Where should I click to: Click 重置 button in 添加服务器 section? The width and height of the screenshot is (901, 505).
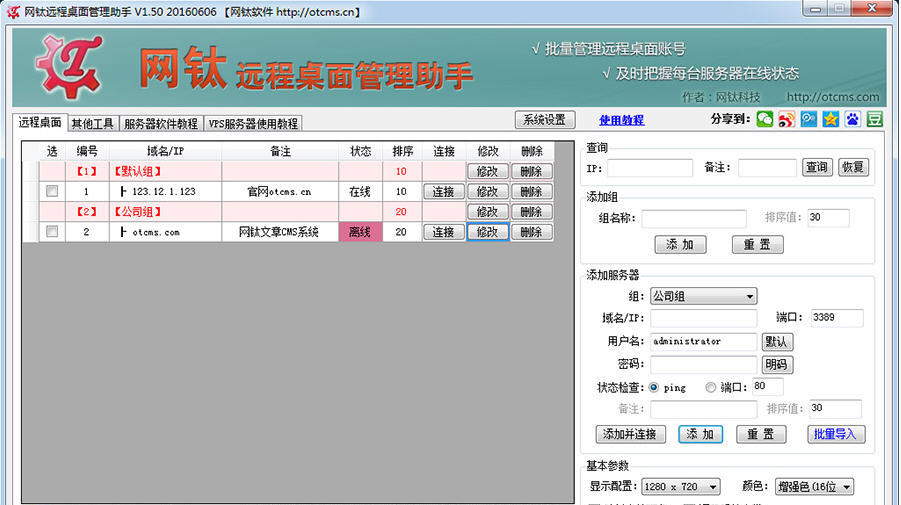pyautogui.click(x=761, y=434)
